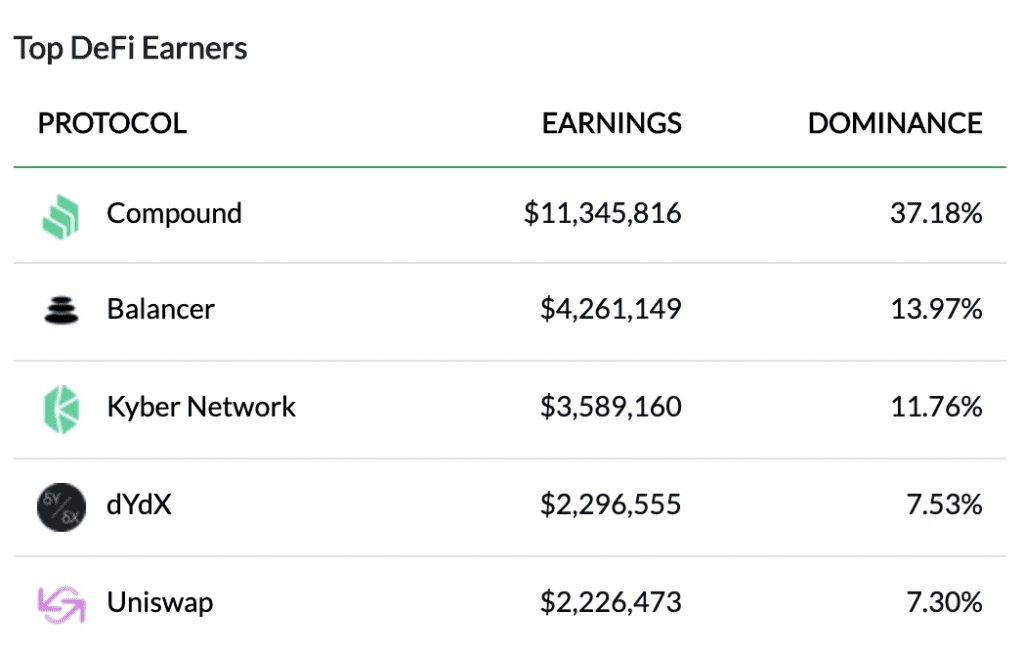
Task: Open the Compound protocol name link
Action: click(174, 214)
